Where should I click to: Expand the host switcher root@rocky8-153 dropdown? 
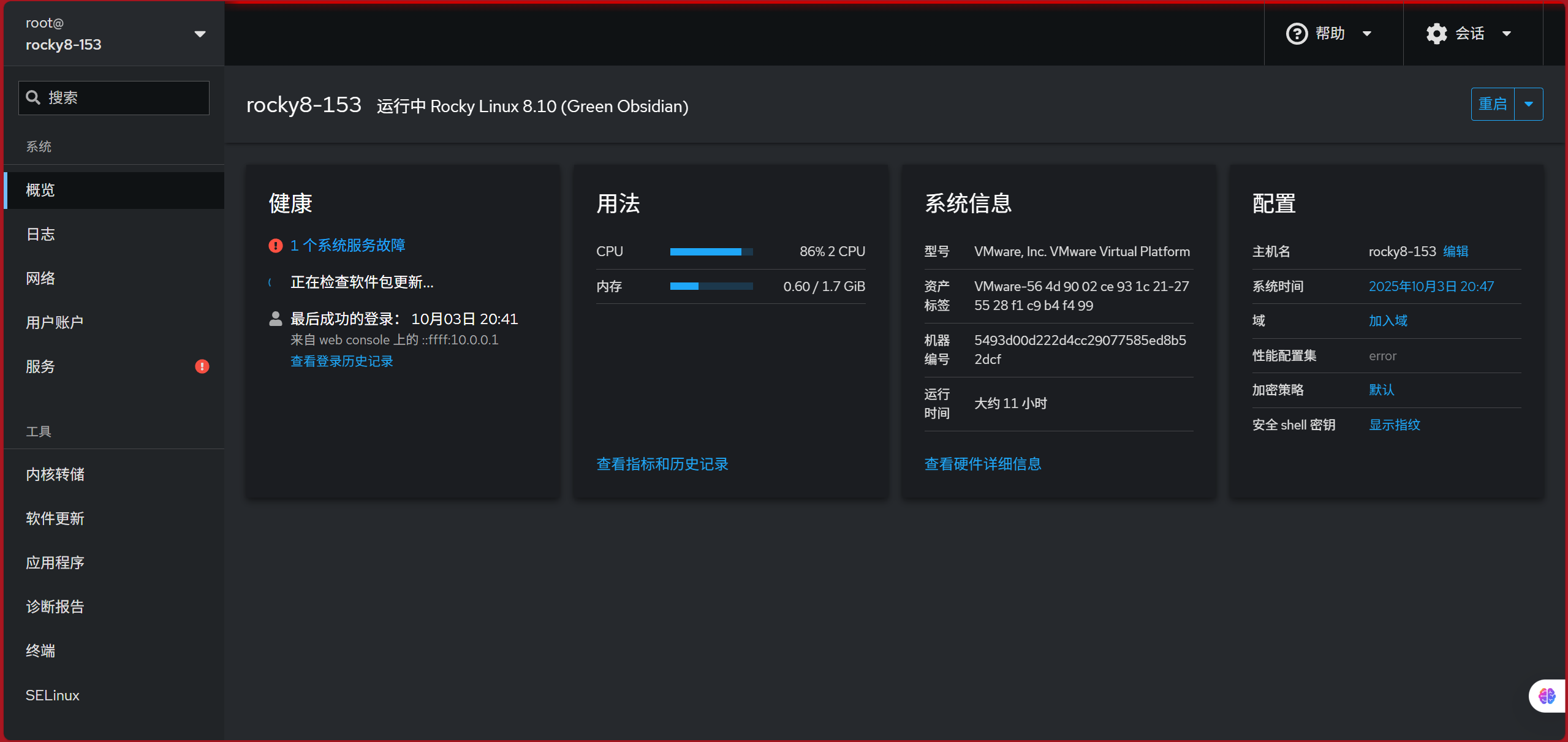[200, 34]
